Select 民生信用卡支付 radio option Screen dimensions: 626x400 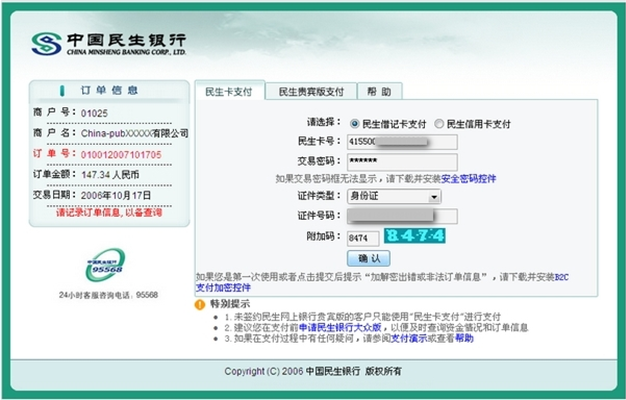coord(439,124)
